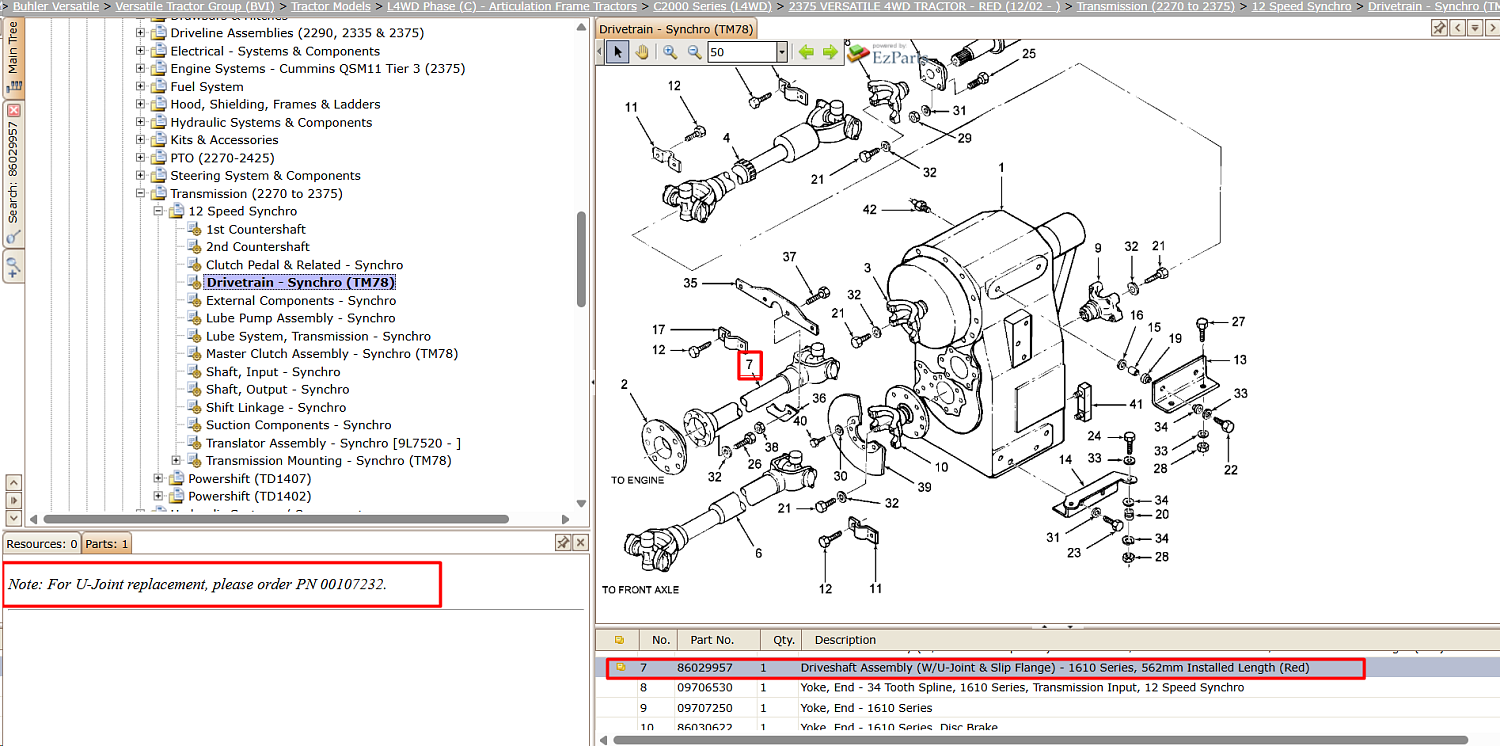The image size is (1500, 746).
Task: Activate the hand pan tool
Action: click(x=642, y=52)
